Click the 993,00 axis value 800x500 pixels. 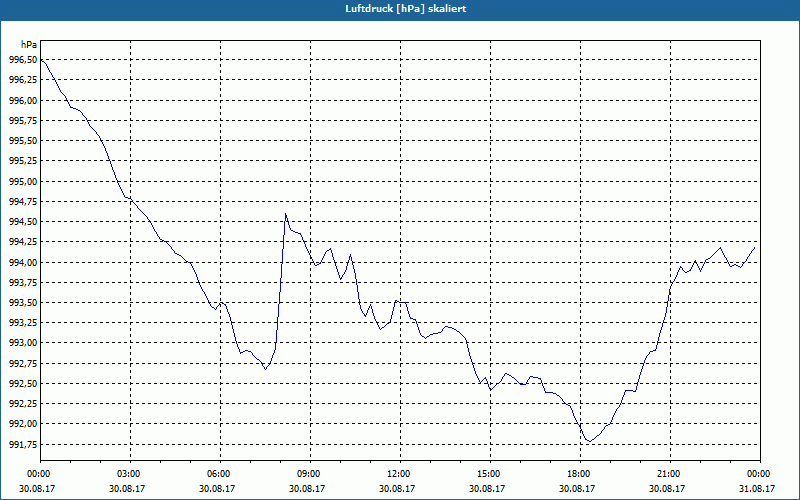click(x=23, y=343)
